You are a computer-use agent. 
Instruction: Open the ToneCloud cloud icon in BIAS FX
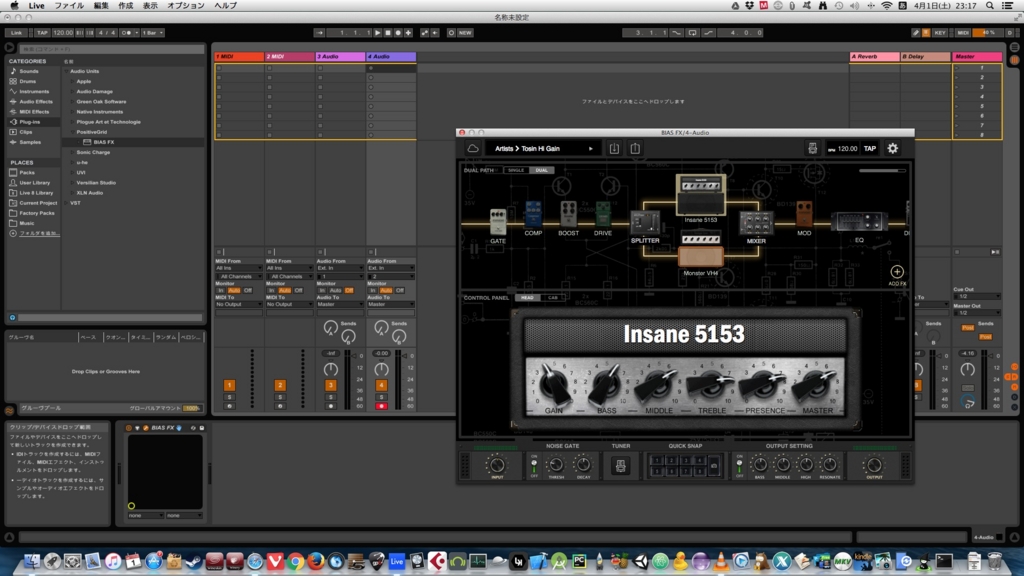click(x=473, y=148)
